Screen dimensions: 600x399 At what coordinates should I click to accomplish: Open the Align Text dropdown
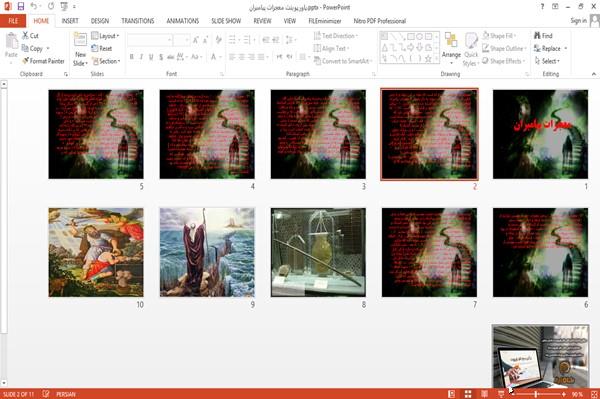(331, 49)
